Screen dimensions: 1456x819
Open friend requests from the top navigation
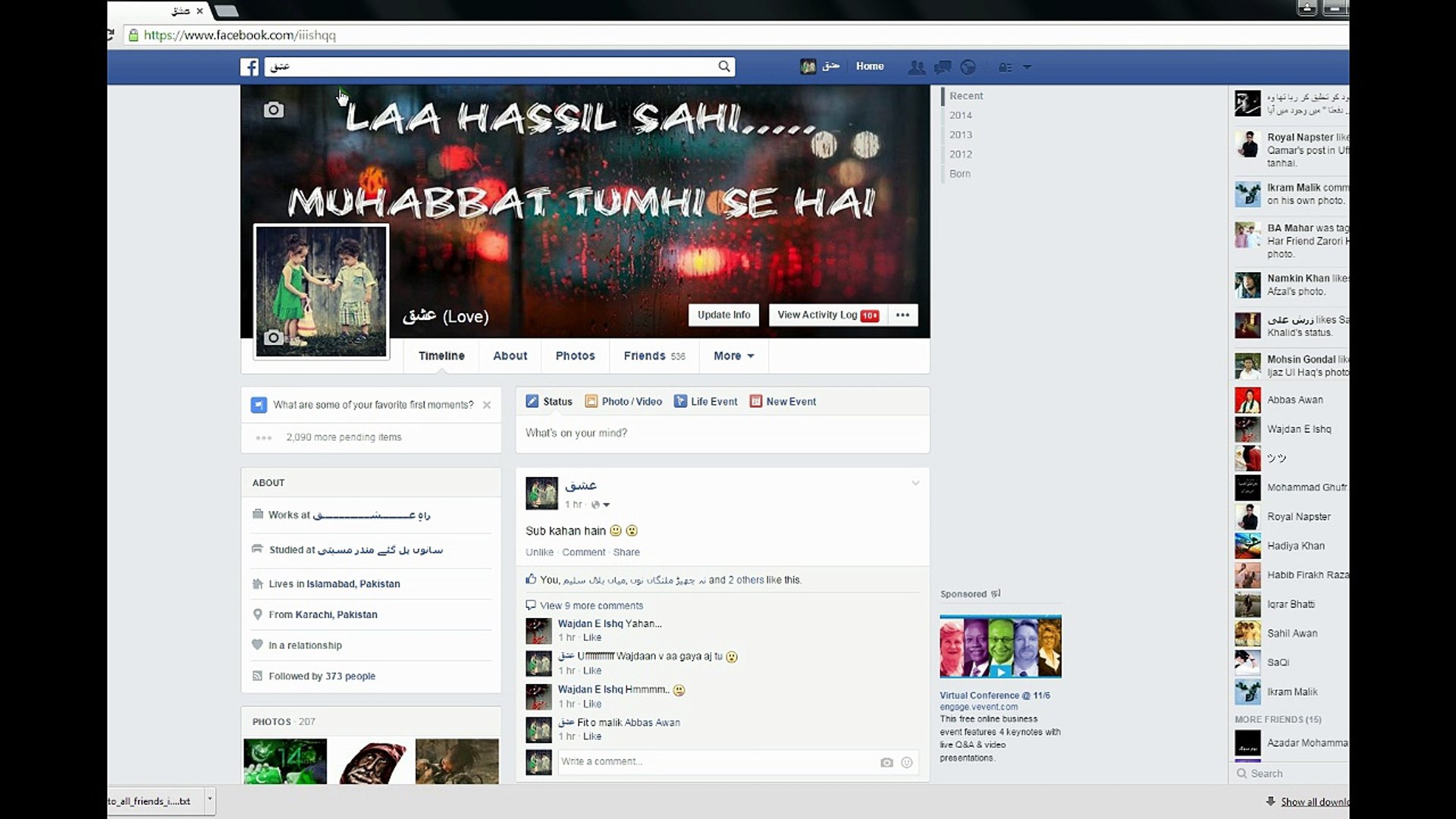coord(917,67)
